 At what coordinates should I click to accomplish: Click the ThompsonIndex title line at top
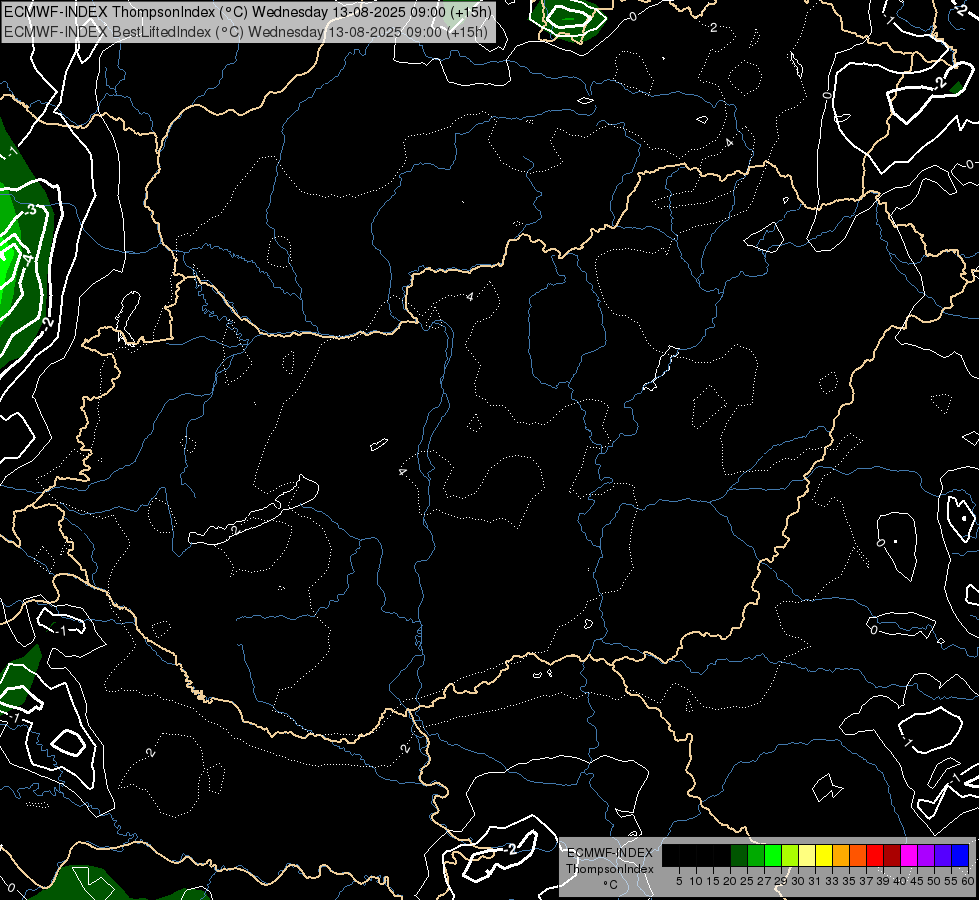(x=248, y=12)
